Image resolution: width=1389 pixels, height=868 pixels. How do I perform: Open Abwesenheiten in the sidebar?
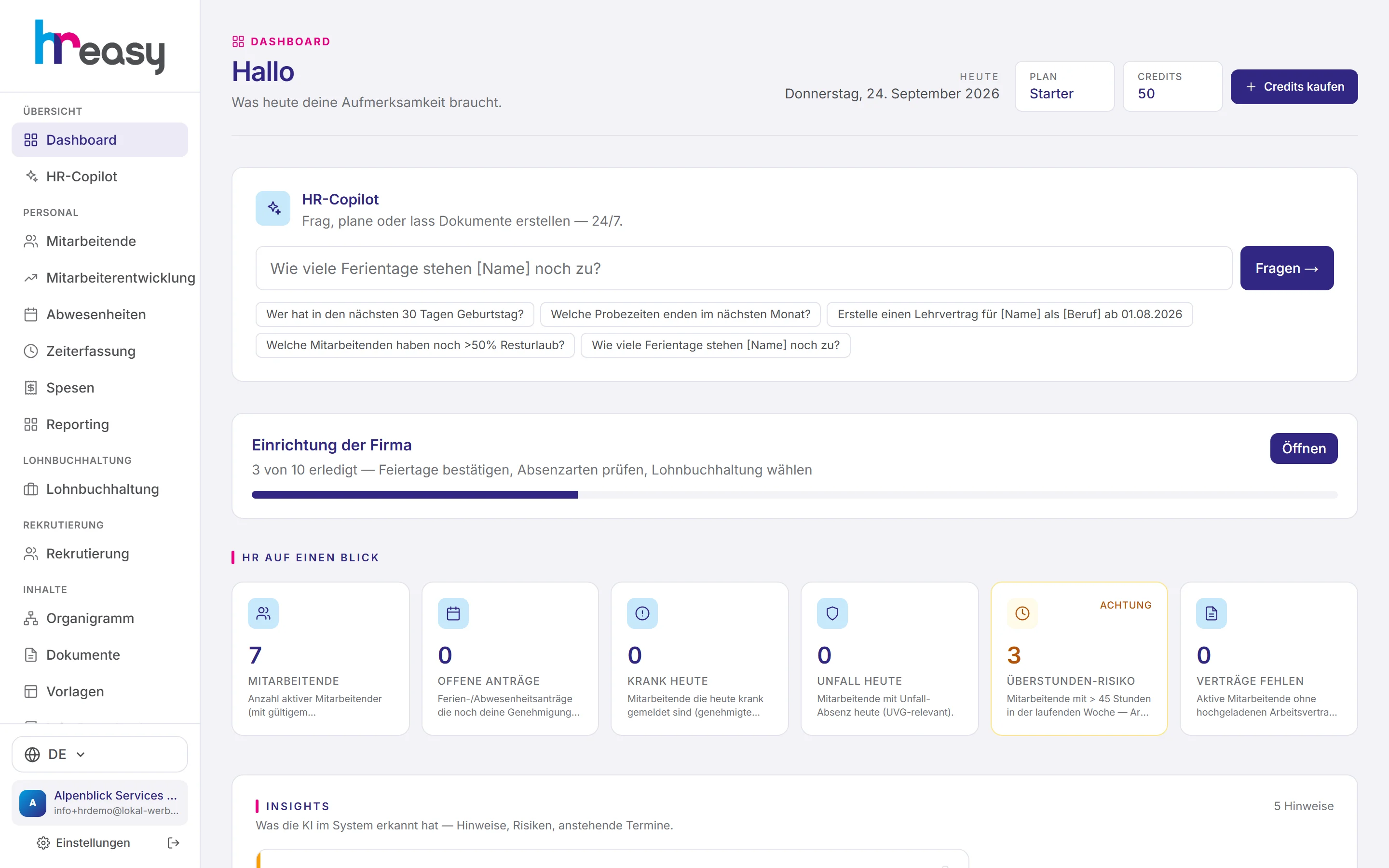point(100,314)
